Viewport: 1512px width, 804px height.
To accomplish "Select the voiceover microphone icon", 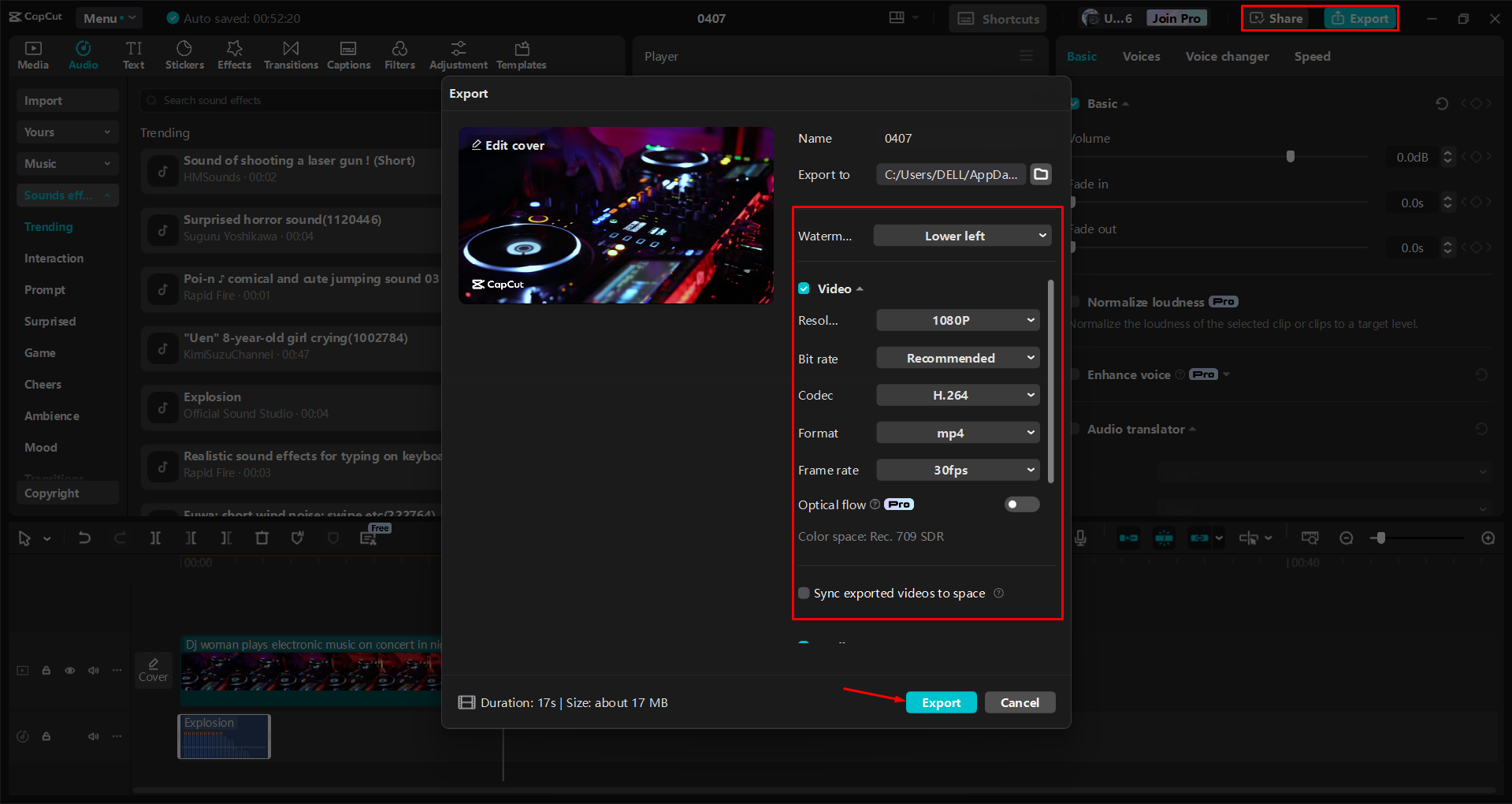I will pyautogui.click(x=1079, y=538).
